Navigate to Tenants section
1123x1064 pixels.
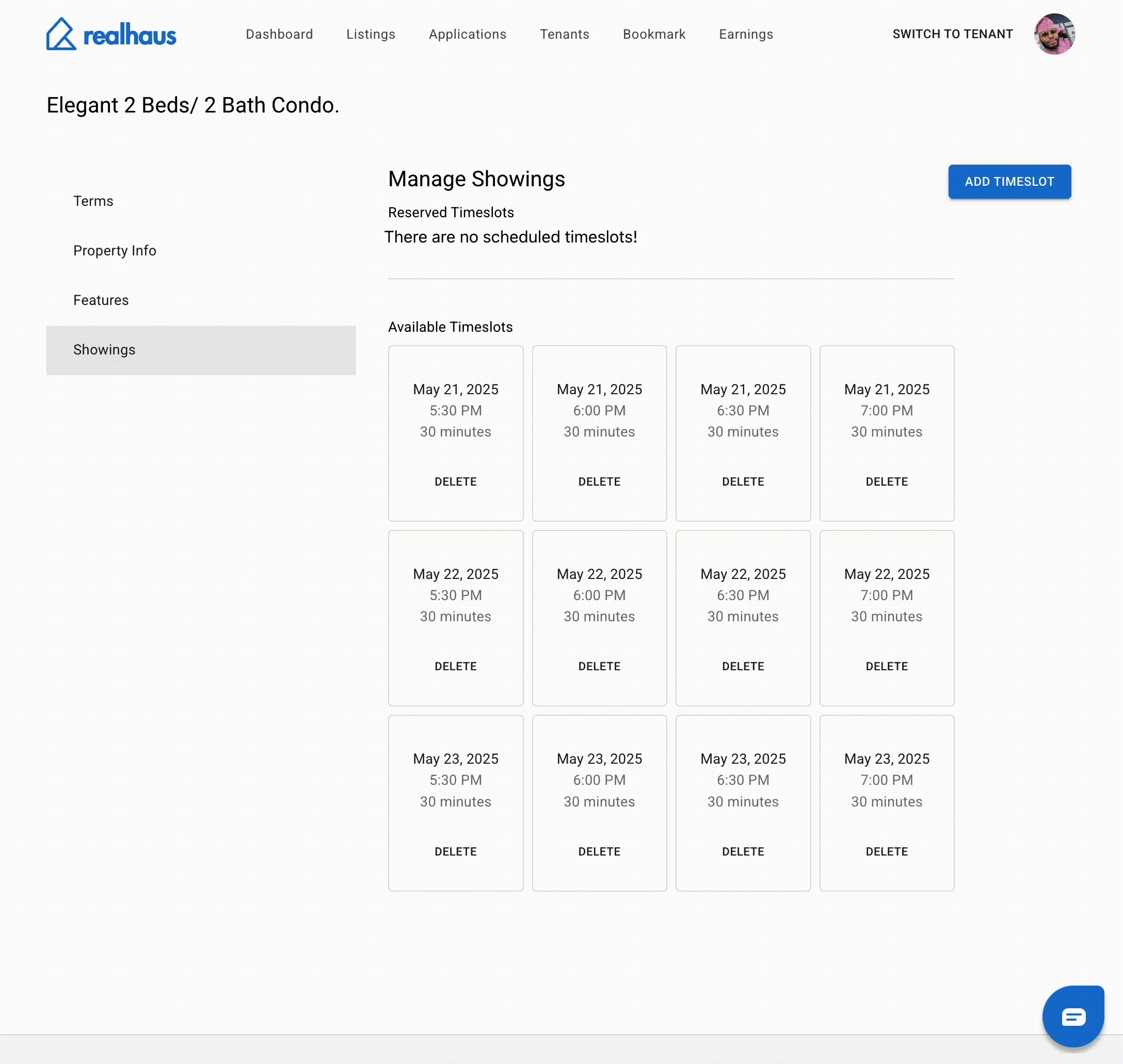point(564,34)
